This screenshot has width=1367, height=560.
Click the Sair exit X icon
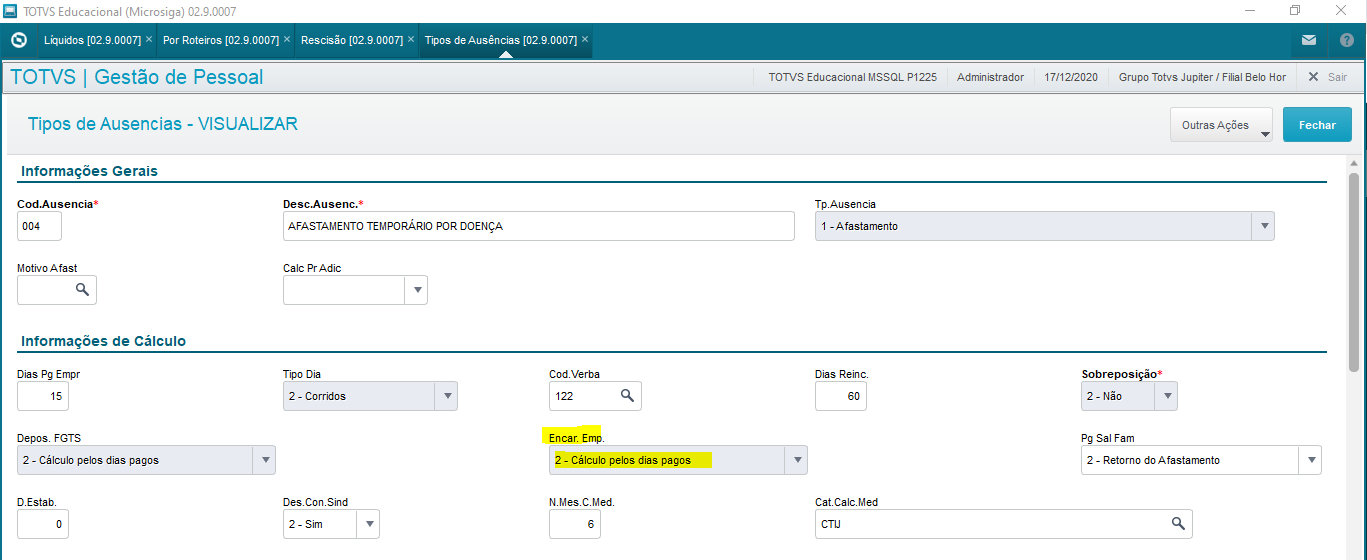pyautogui.click(x=1314, y=77)
